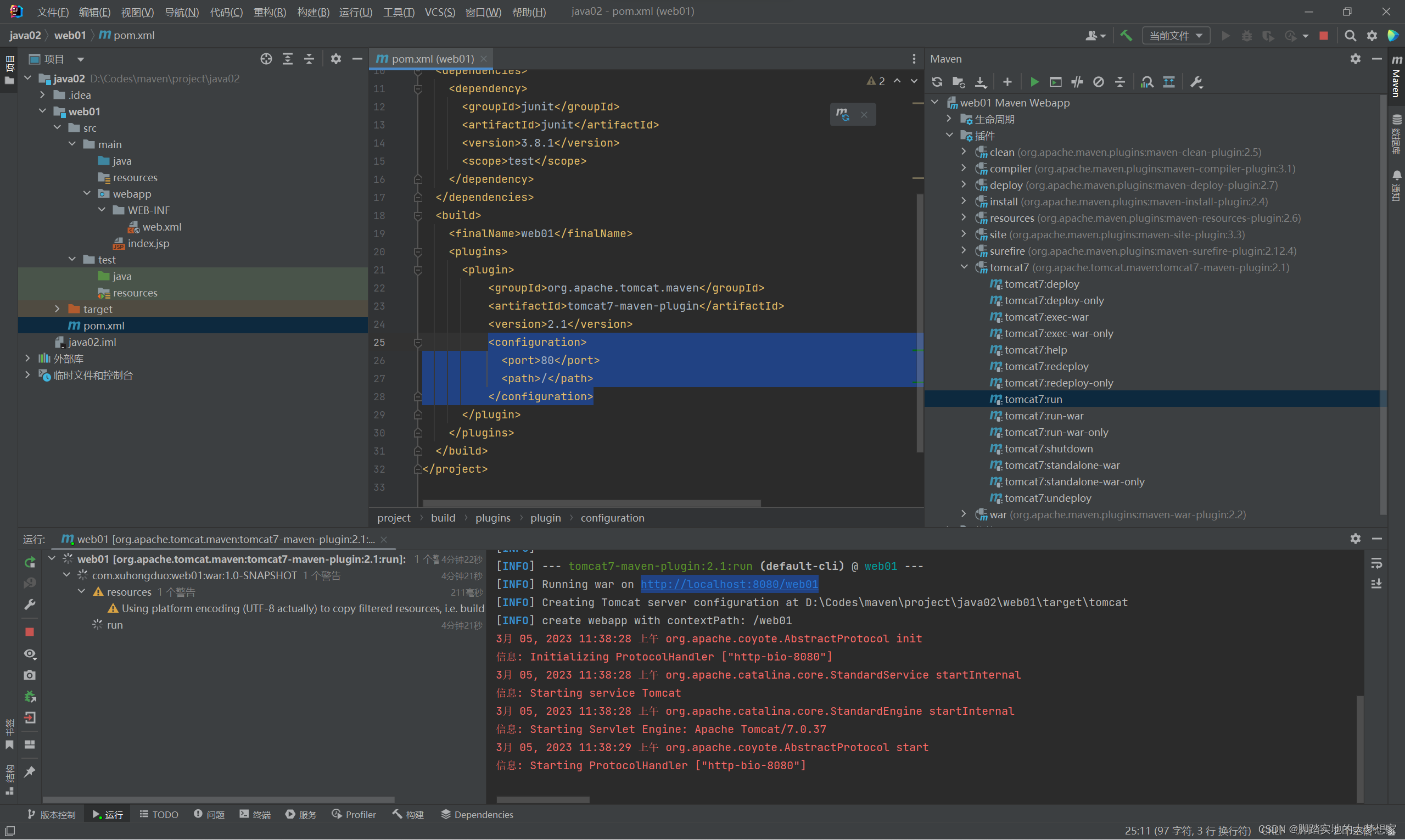Screen dimensions: 1405x840
Task: Open Dependencies tool window tab
Action: tap(477, 815)
